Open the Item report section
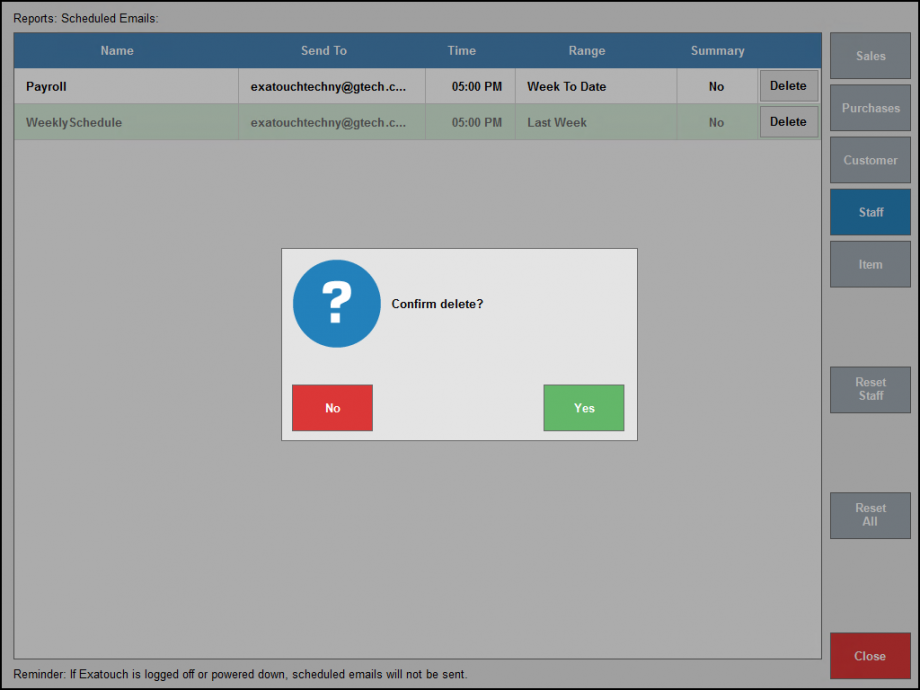920x690 pixels. pyautogui.click(x=869, y=264)
